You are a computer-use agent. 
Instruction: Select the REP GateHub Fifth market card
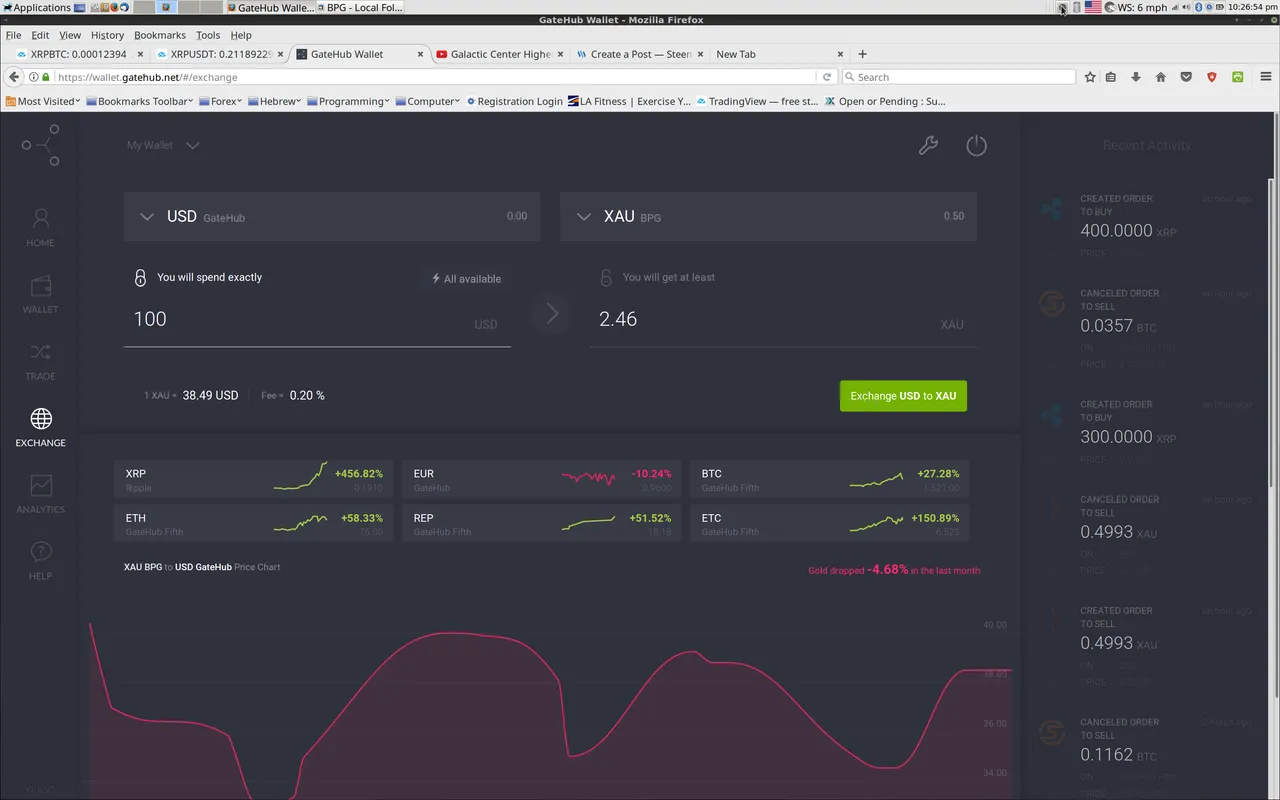coord(542,523)
